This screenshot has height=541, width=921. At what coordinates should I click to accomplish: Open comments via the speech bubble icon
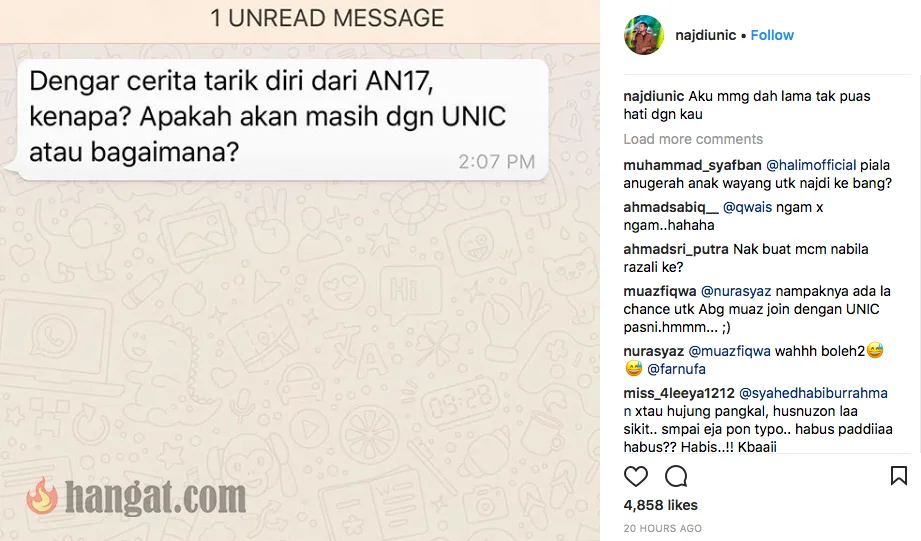click(x=676, y=476)
